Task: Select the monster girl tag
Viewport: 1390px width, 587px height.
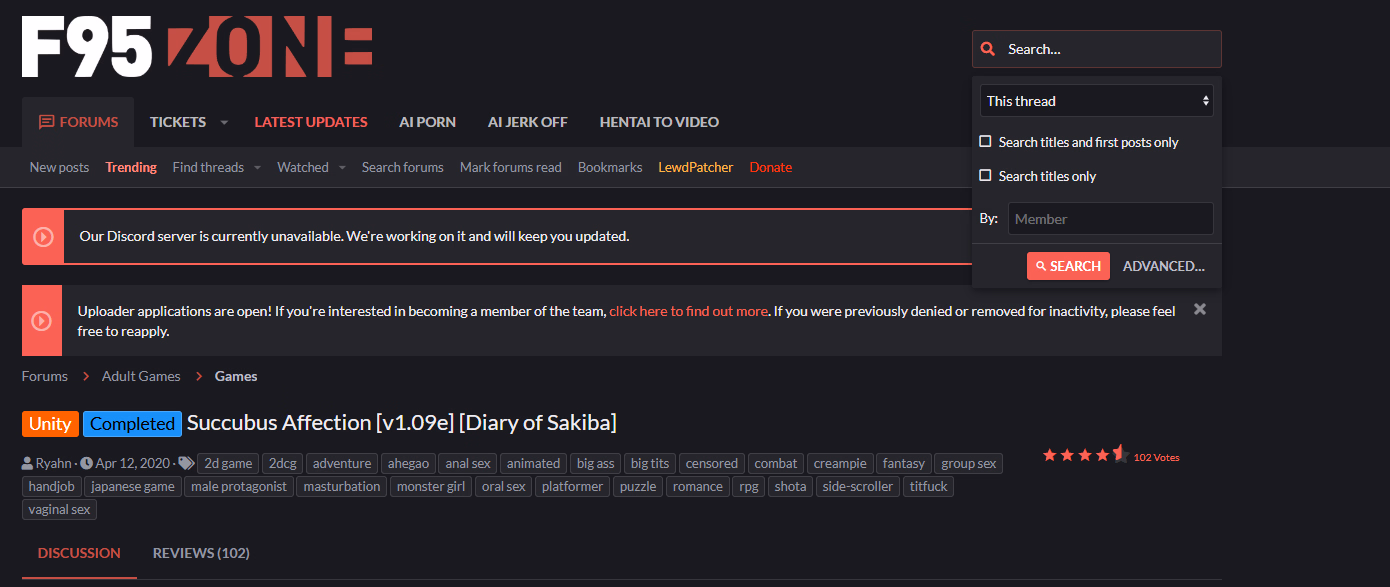Action: [x=432, y=486]
